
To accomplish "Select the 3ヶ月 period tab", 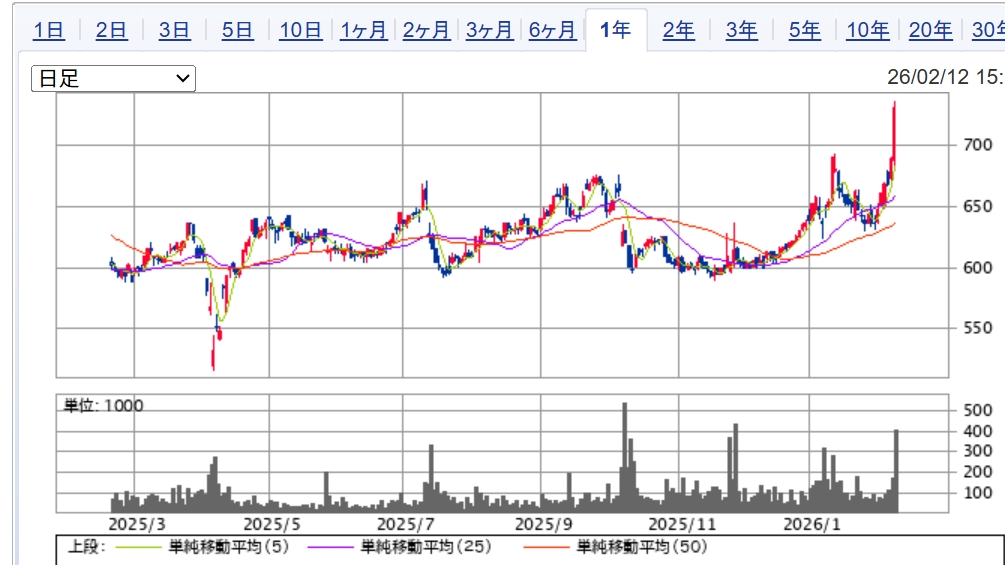I will click(x=489, y=31).
